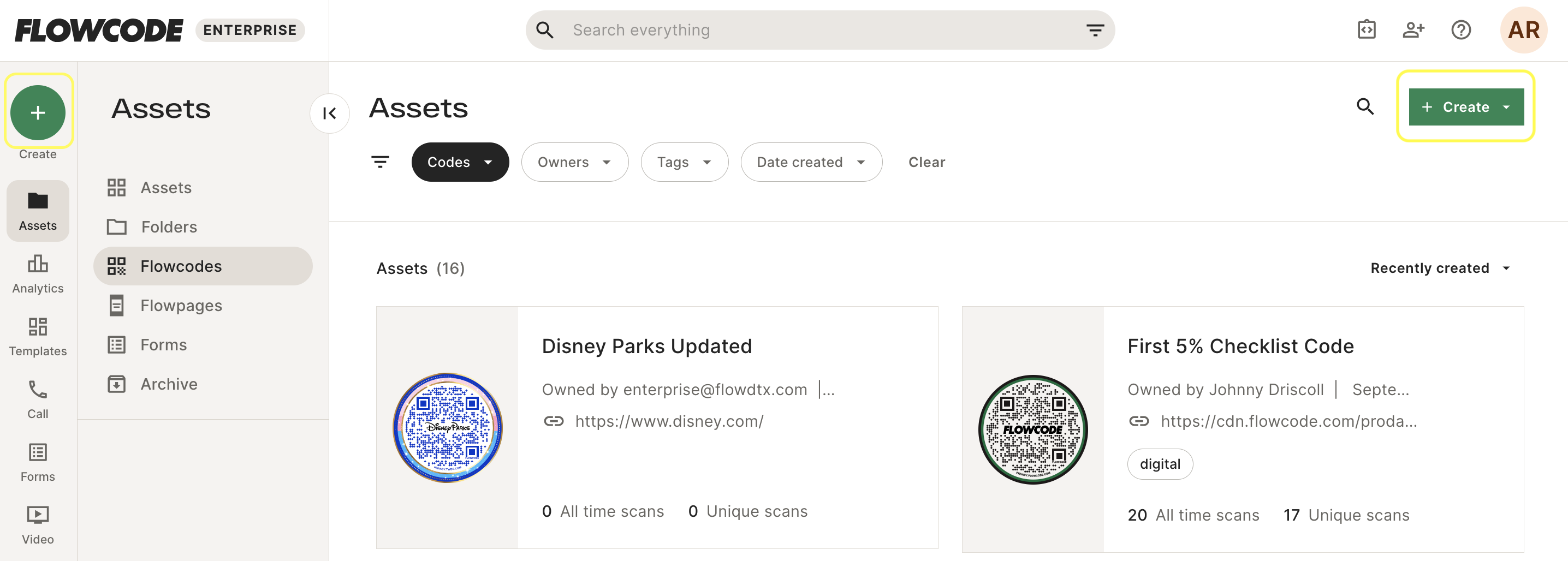Open the Assets section in the left rail
This screenshot has height=561, width=1568.
tap(38, 211)
